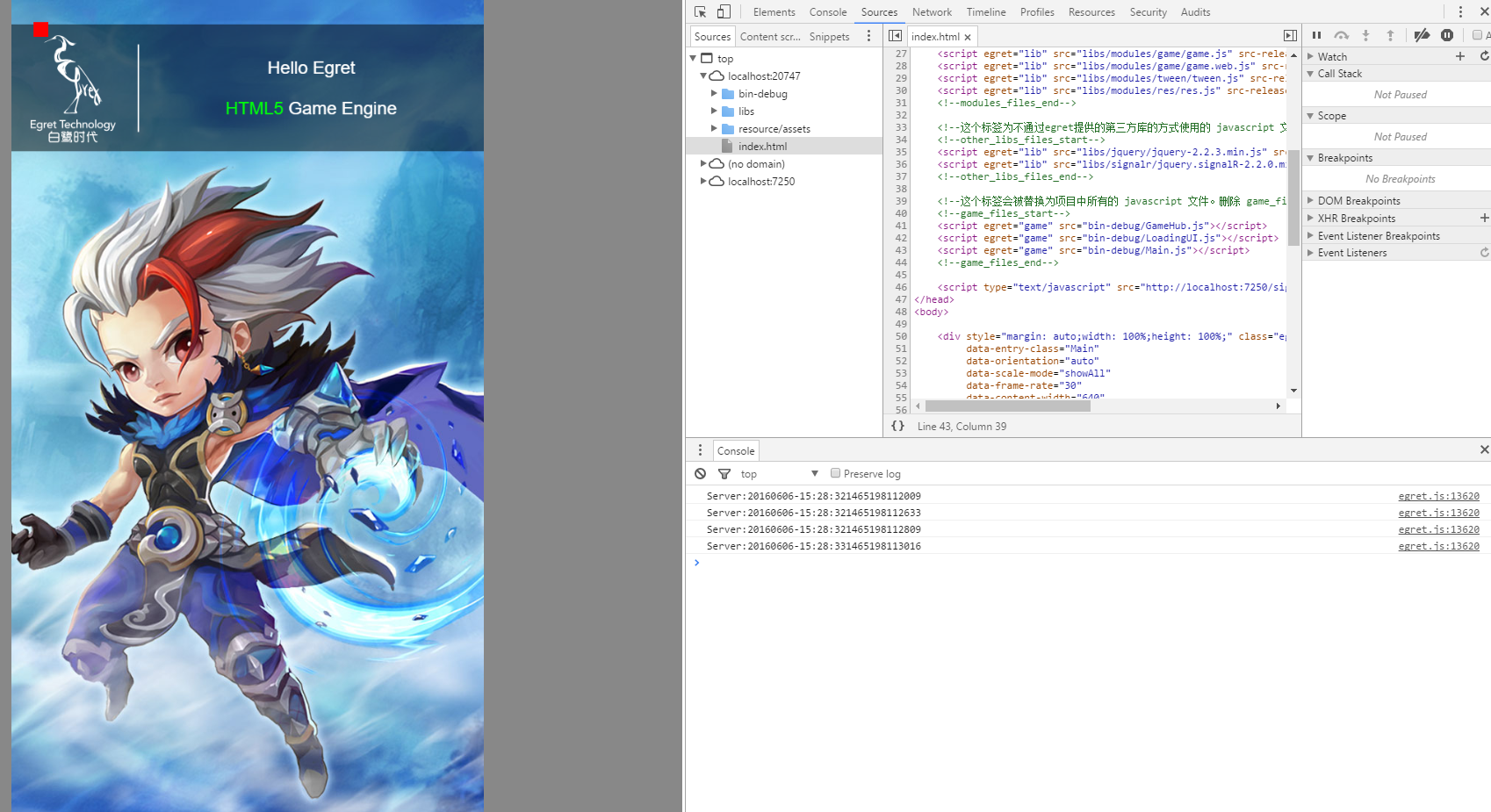Expand the resource/assets folder
The image size is (1491, 812).
point(714,129)
